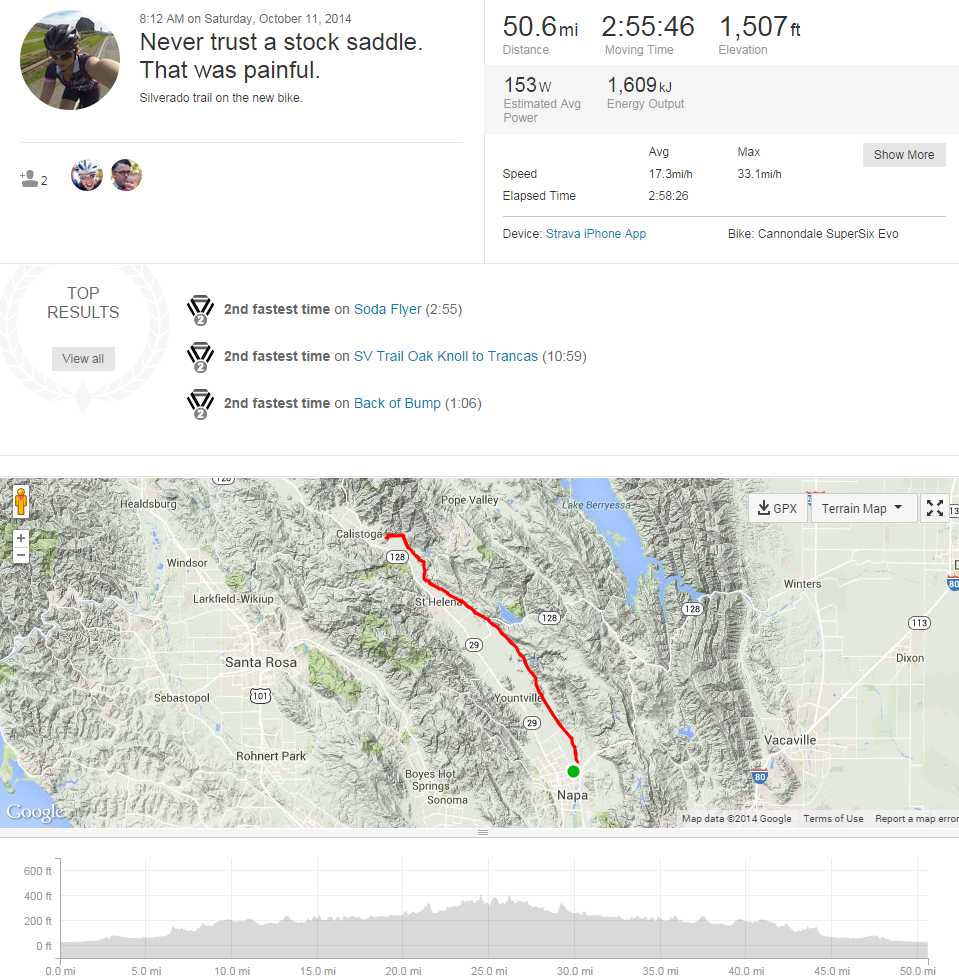Toggle fullscreen map view
The image size is (959, 977).
point(935,508)
